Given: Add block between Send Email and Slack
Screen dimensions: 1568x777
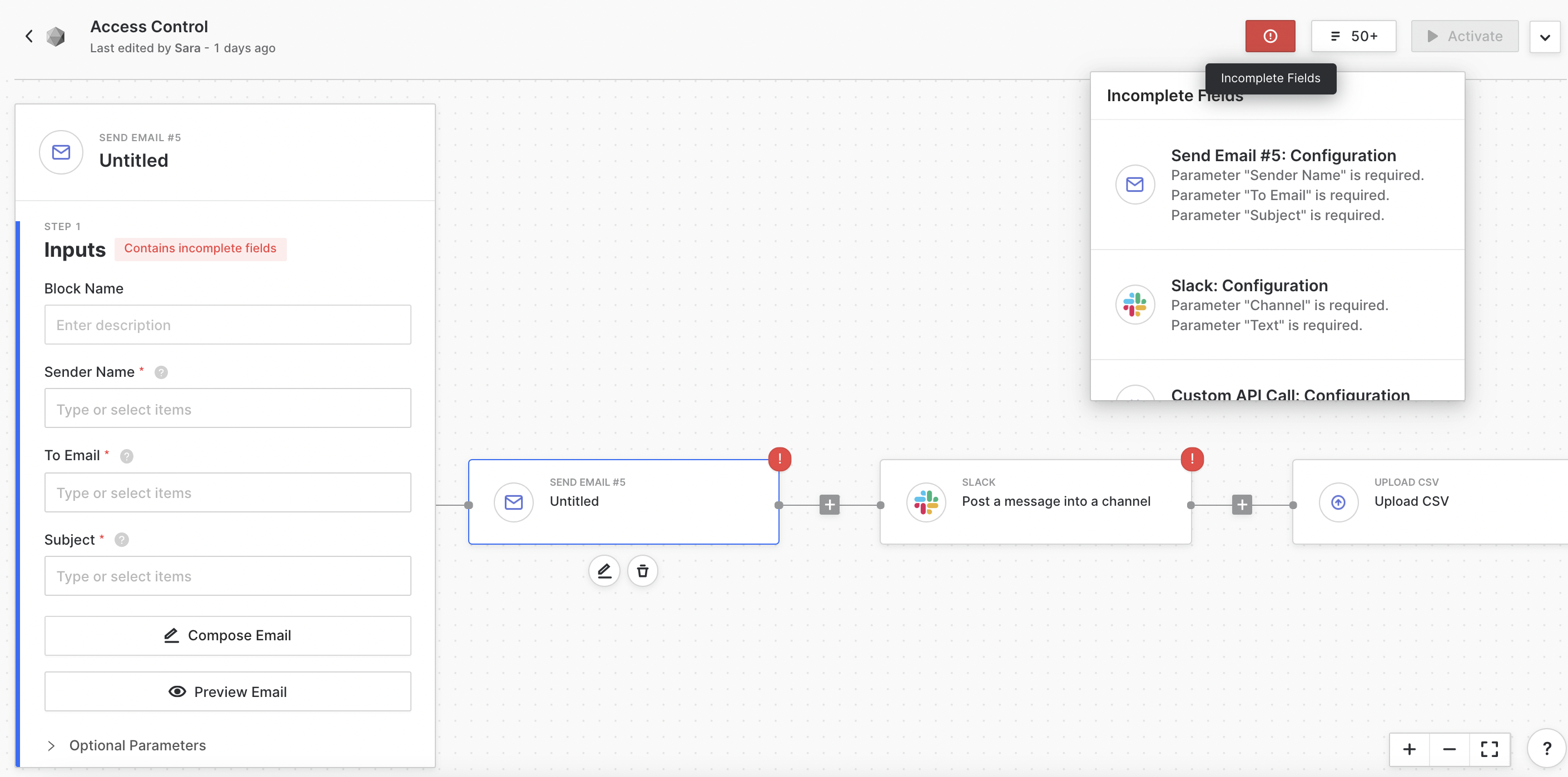Looking at the screenshot, I should click(x=829, y=505).
